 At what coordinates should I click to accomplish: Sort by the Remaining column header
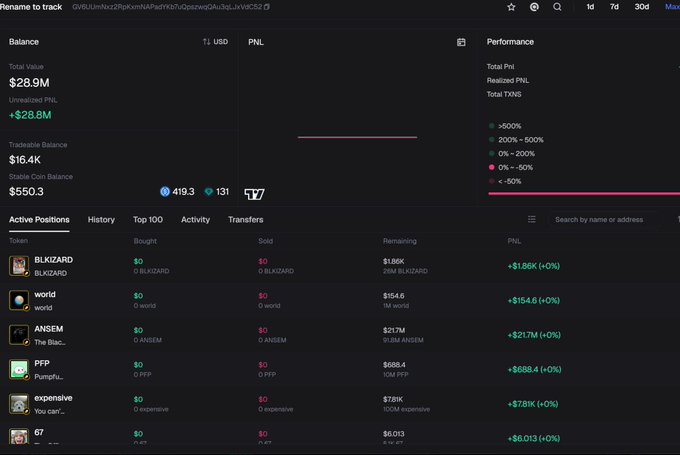point(399,241)
